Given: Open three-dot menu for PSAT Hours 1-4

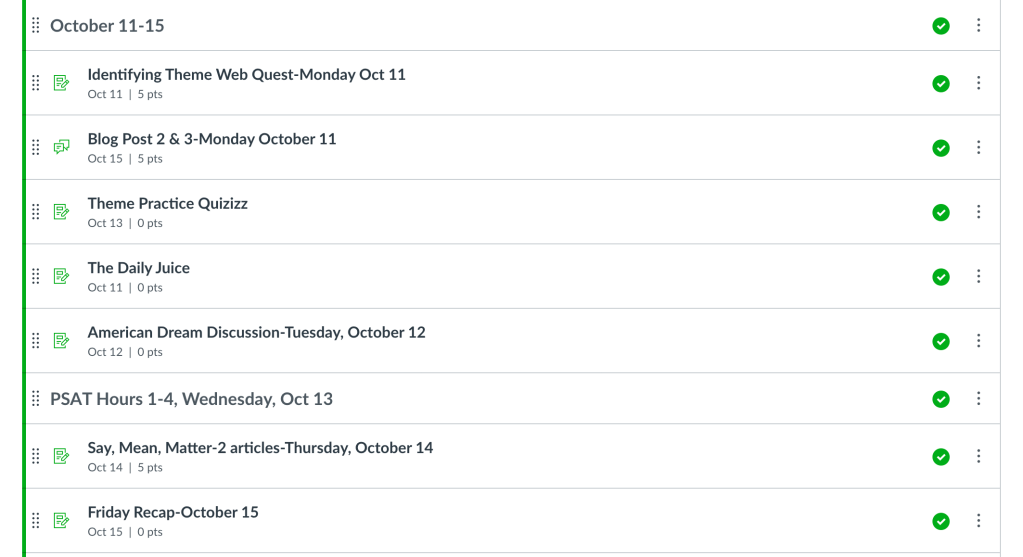Looking at the screenshot, I should [979, 399].
